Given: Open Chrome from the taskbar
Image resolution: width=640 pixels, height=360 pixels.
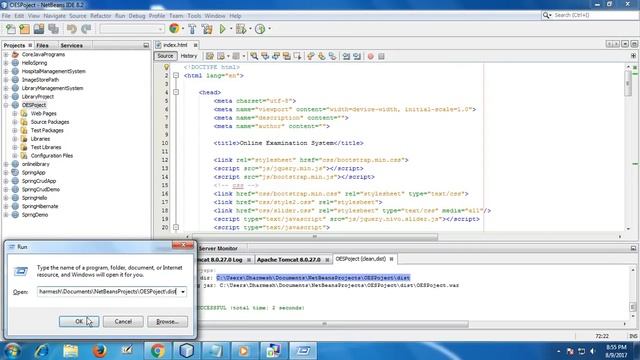Looking at the screenshot, I should tap(158, 351).
